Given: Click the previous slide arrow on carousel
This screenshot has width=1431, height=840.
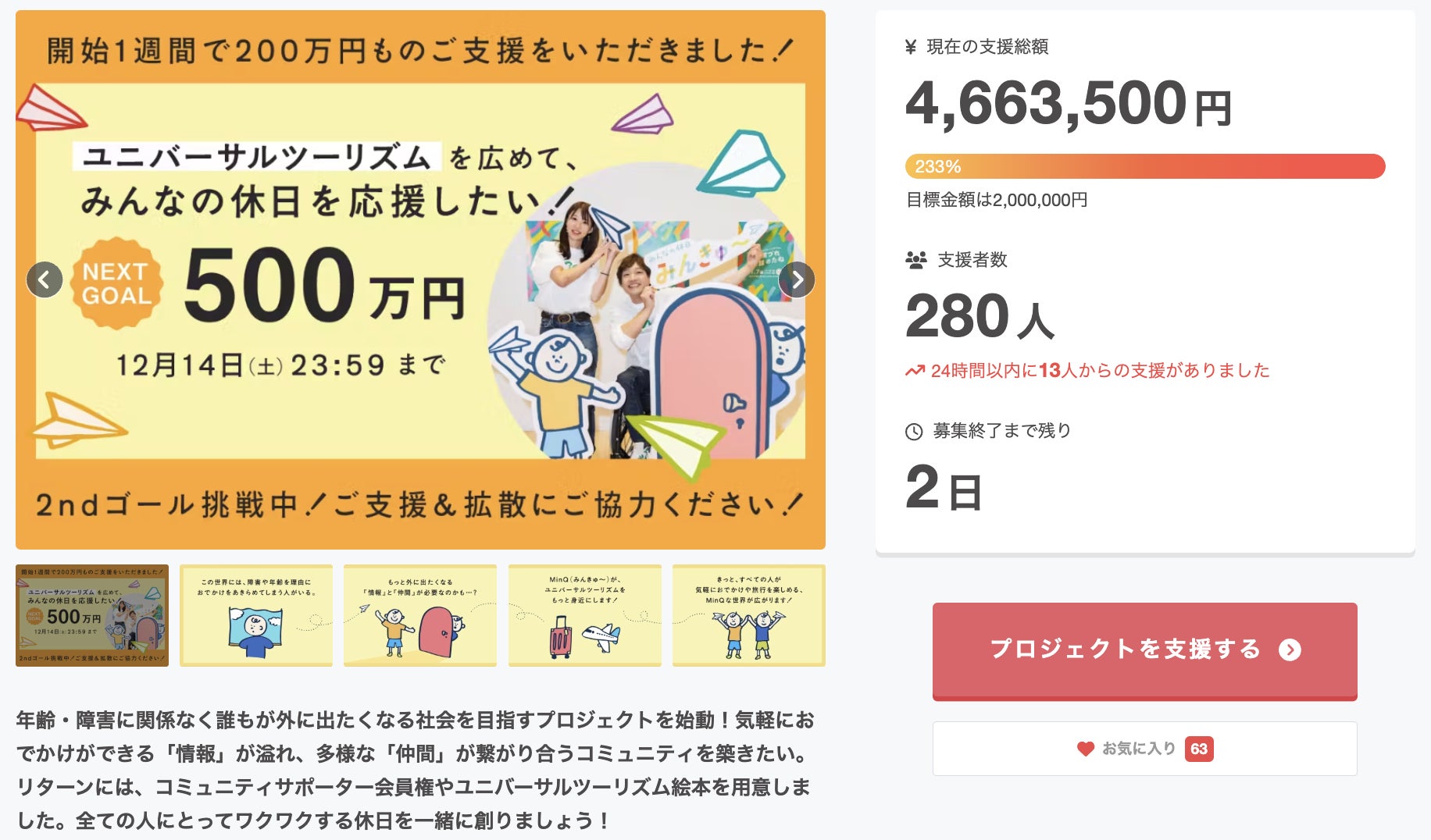Looking at the screenshot, I should (x=45, y=279).
